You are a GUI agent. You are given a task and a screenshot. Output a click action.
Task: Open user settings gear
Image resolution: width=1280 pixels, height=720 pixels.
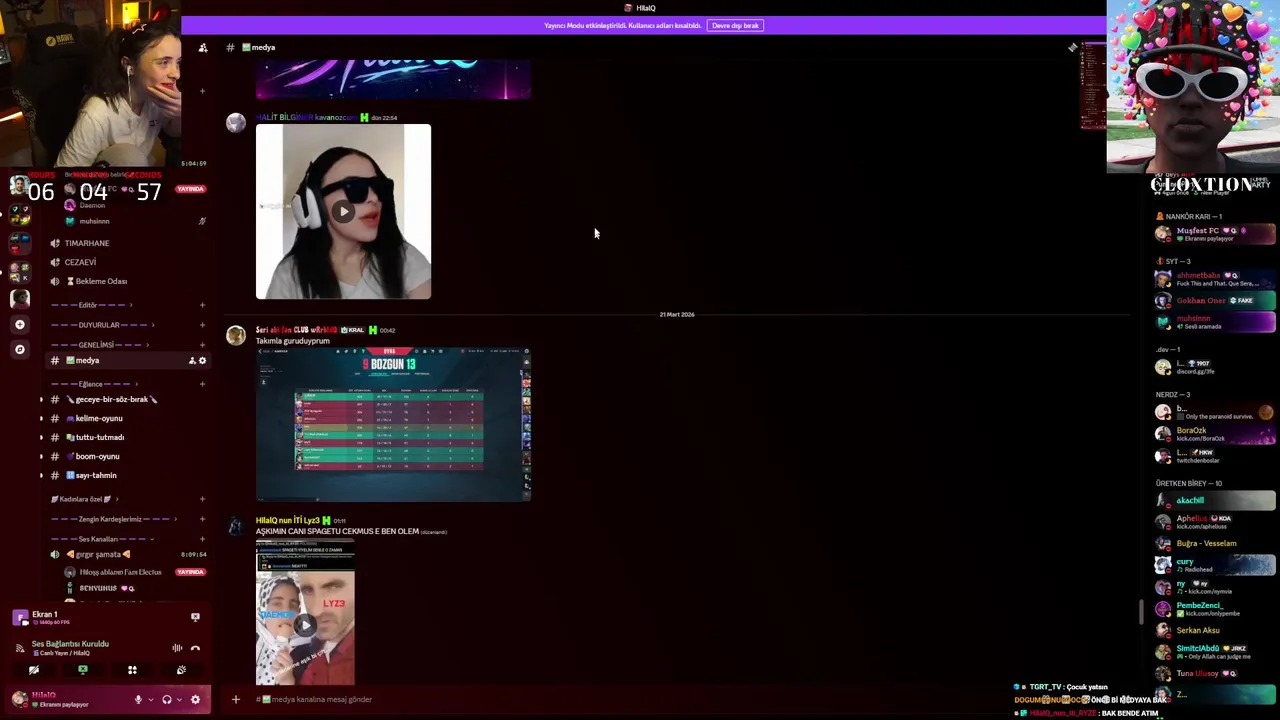(x=195, y=700)
